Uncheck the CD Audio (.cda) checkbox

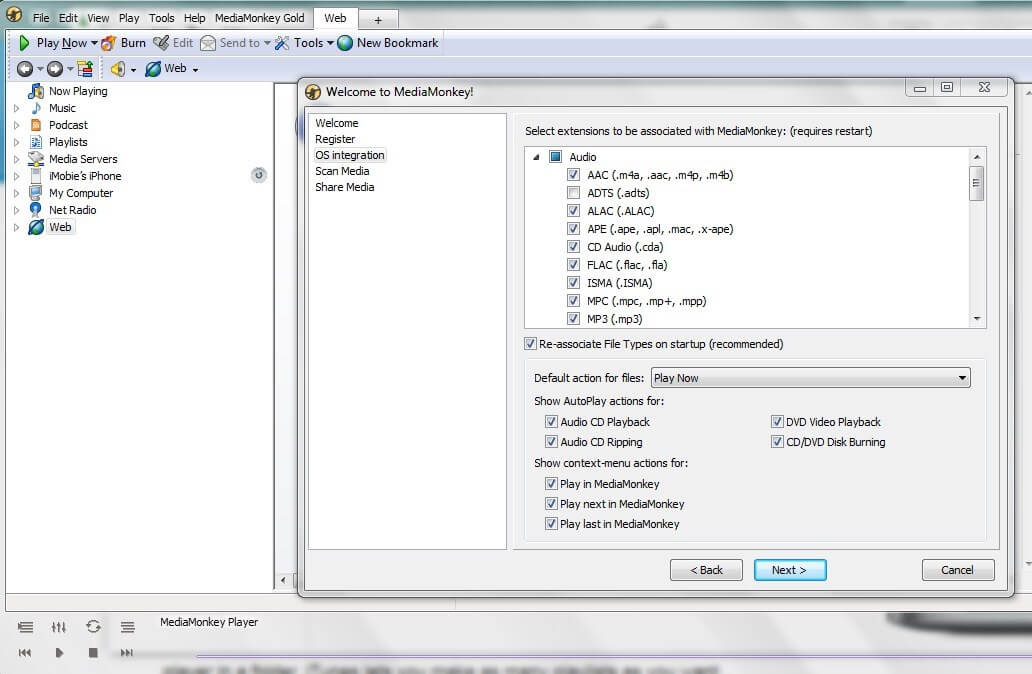(573, 247)
